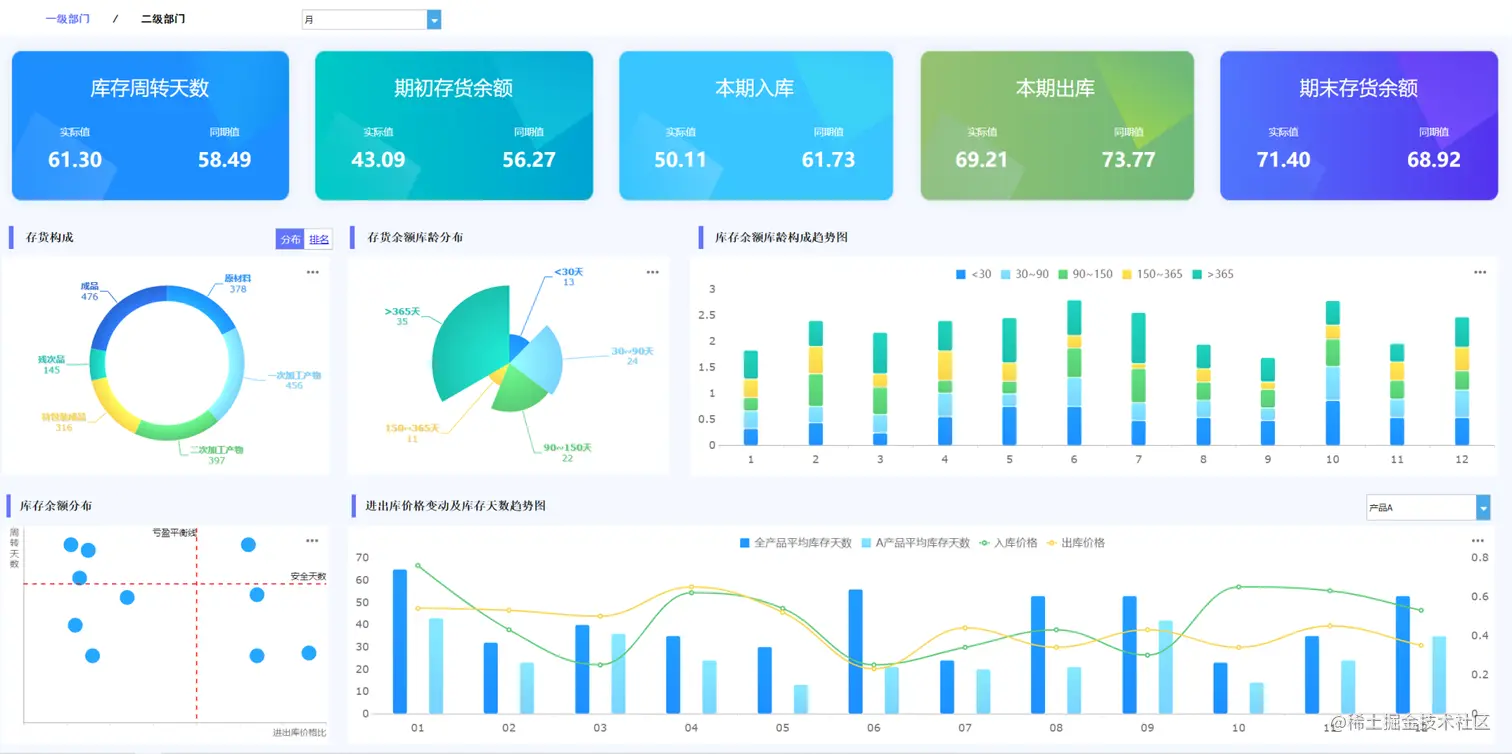This screenshot has width=1512, height=754.
Task: Select the 分布 tab
Action: pyautogui.click(x=290, y=239)
